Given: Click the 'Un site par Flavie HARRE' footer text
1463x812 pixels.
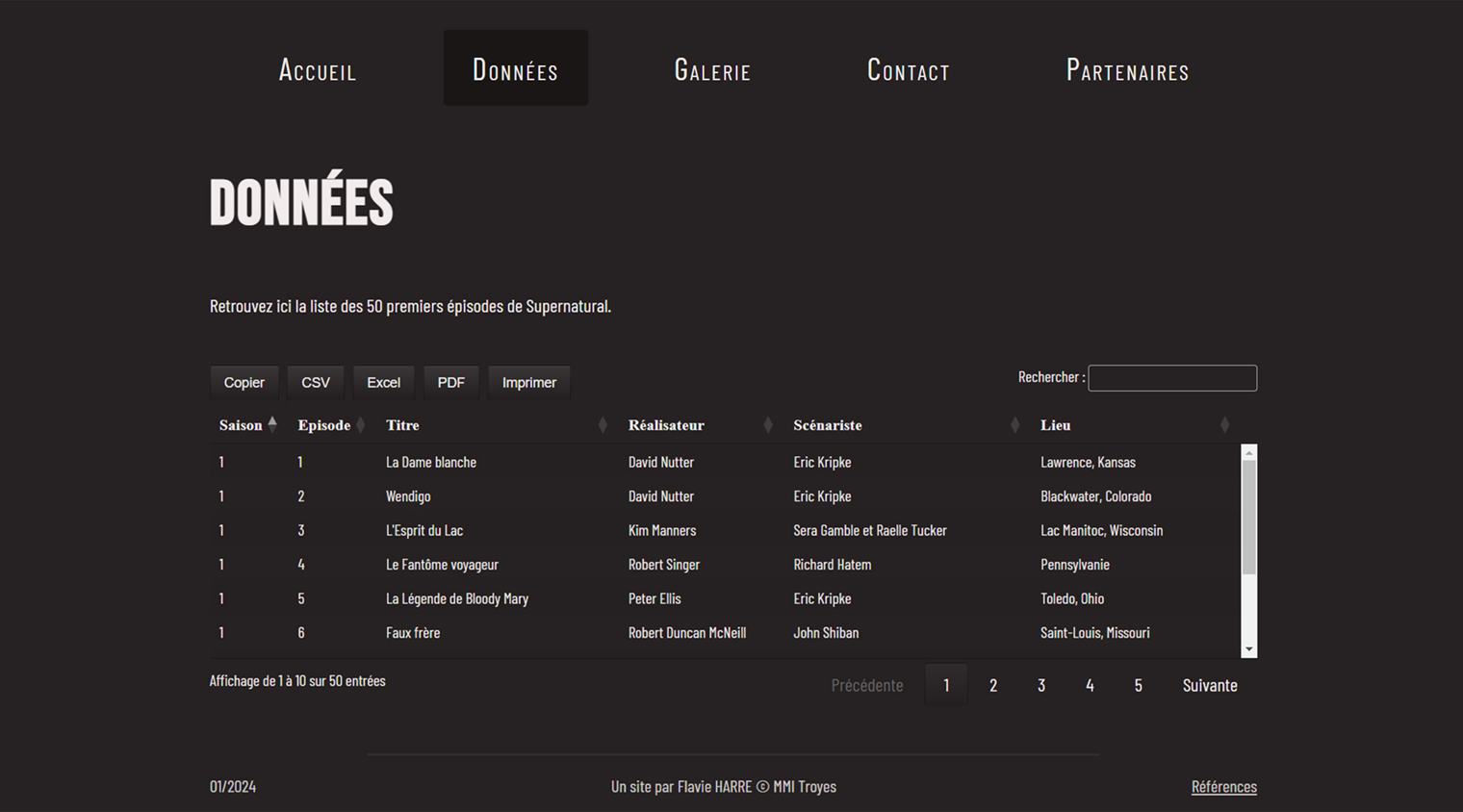Looking at the screenshot, I should 724,786.
